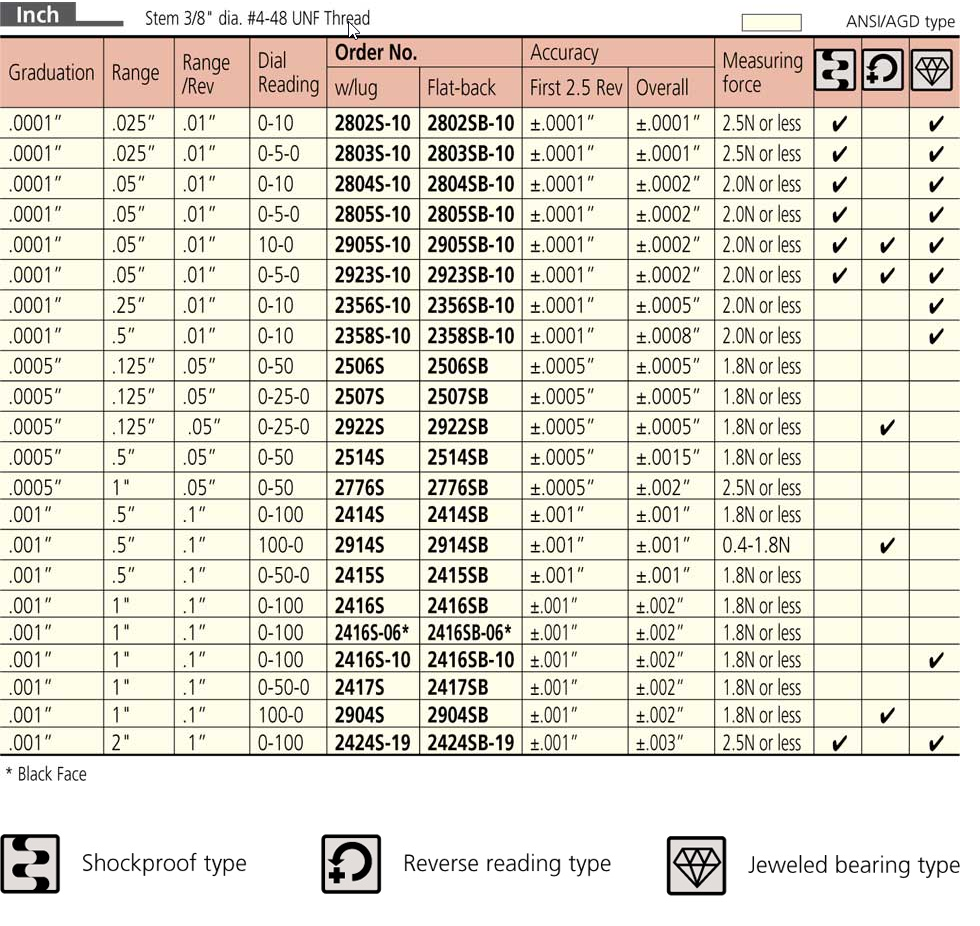Select order number 2905S-10
The image size is (980, 926).
click(372, 245)
